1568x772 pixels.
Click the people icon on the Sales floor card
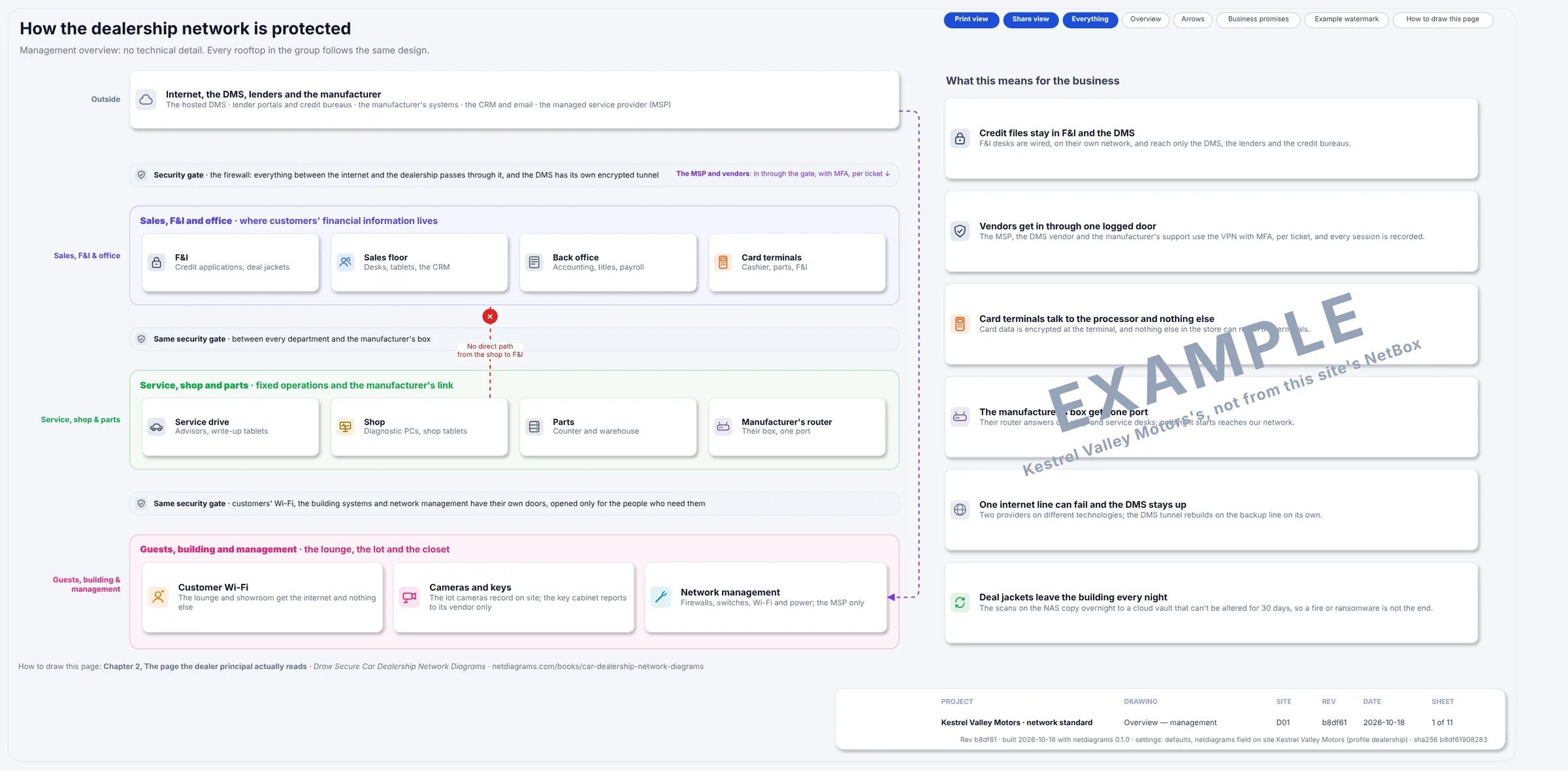click(346, 263)
